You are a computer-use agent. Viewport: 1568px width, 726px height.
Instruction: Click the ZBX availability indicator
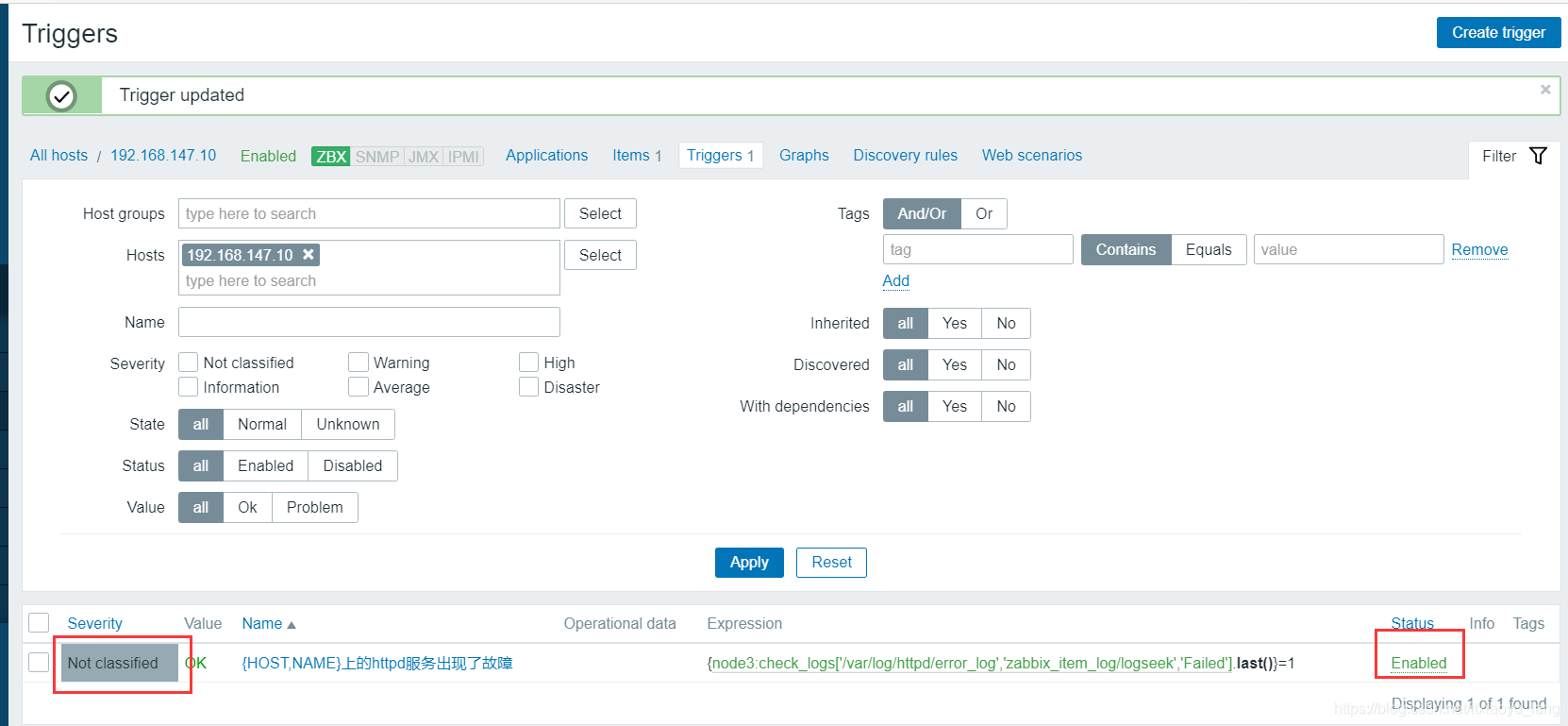click(x=331, y=157)
